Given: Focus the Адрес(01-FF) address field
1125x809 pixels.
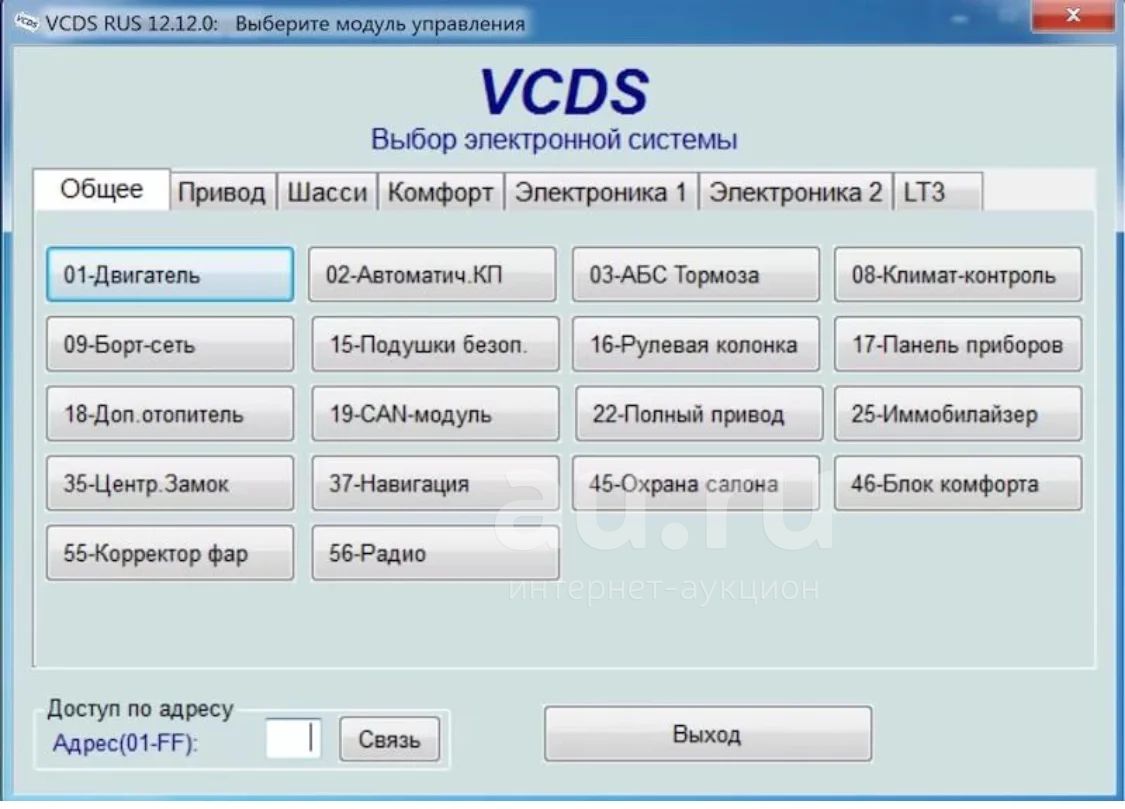Looking at the screenshot, I should click(x=293, y=739).
